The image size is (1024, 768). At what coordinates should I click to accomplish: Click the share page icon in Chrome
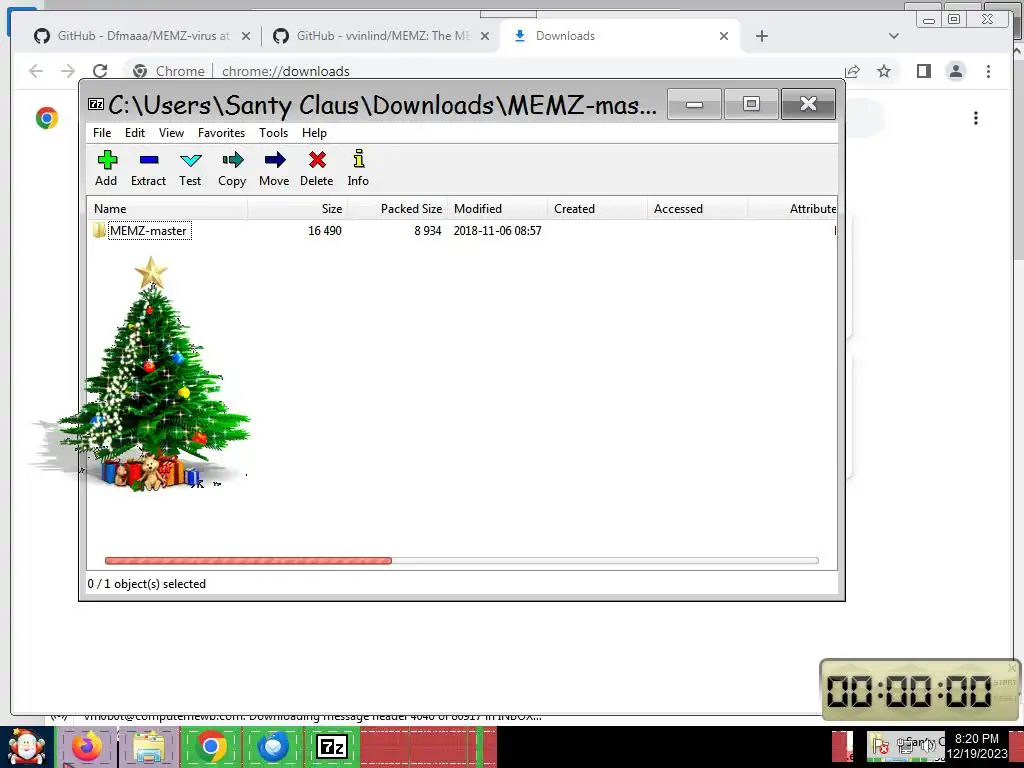click(x=852, y=71)
